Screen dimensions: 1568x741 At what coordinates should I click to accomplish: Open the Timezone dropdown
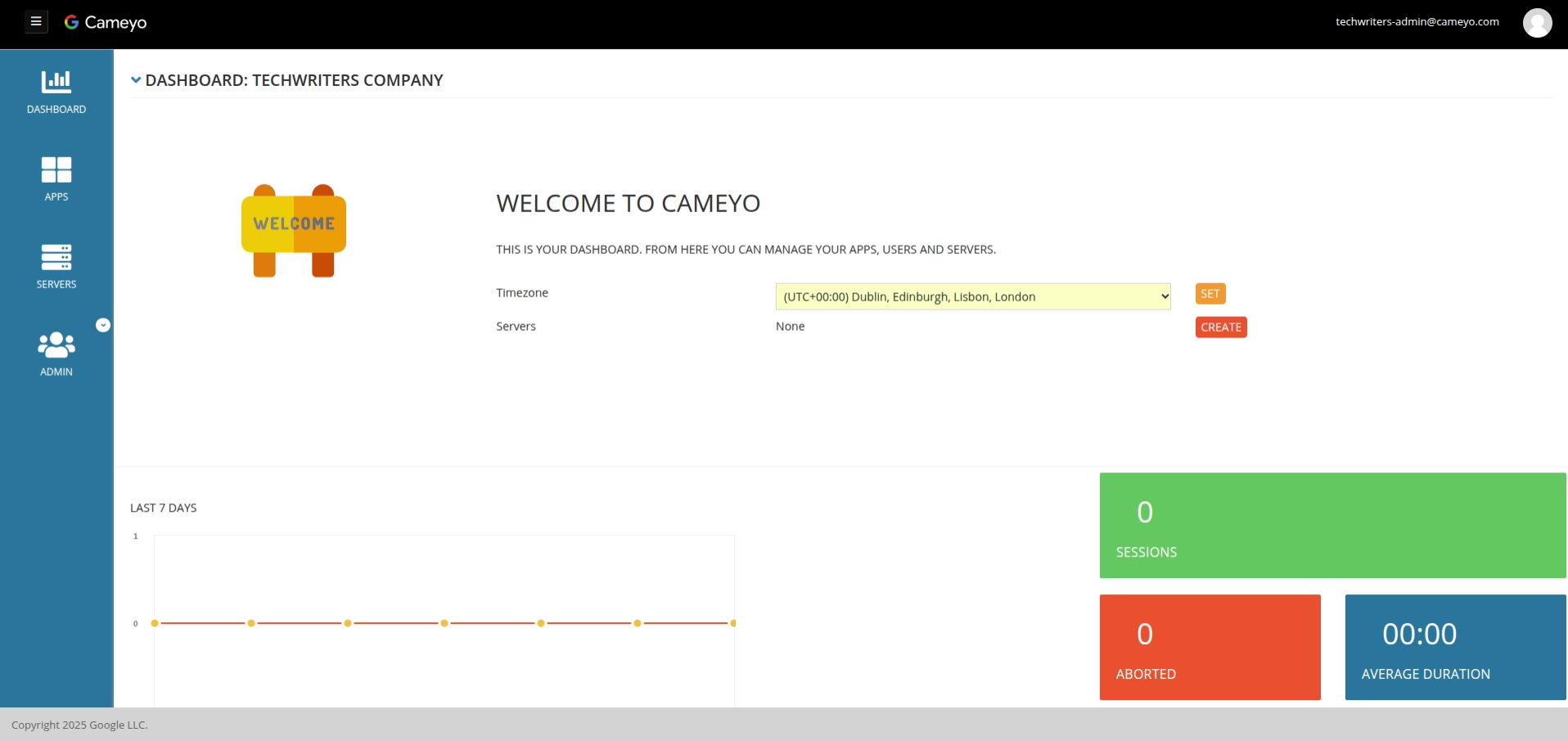point(973,296)
